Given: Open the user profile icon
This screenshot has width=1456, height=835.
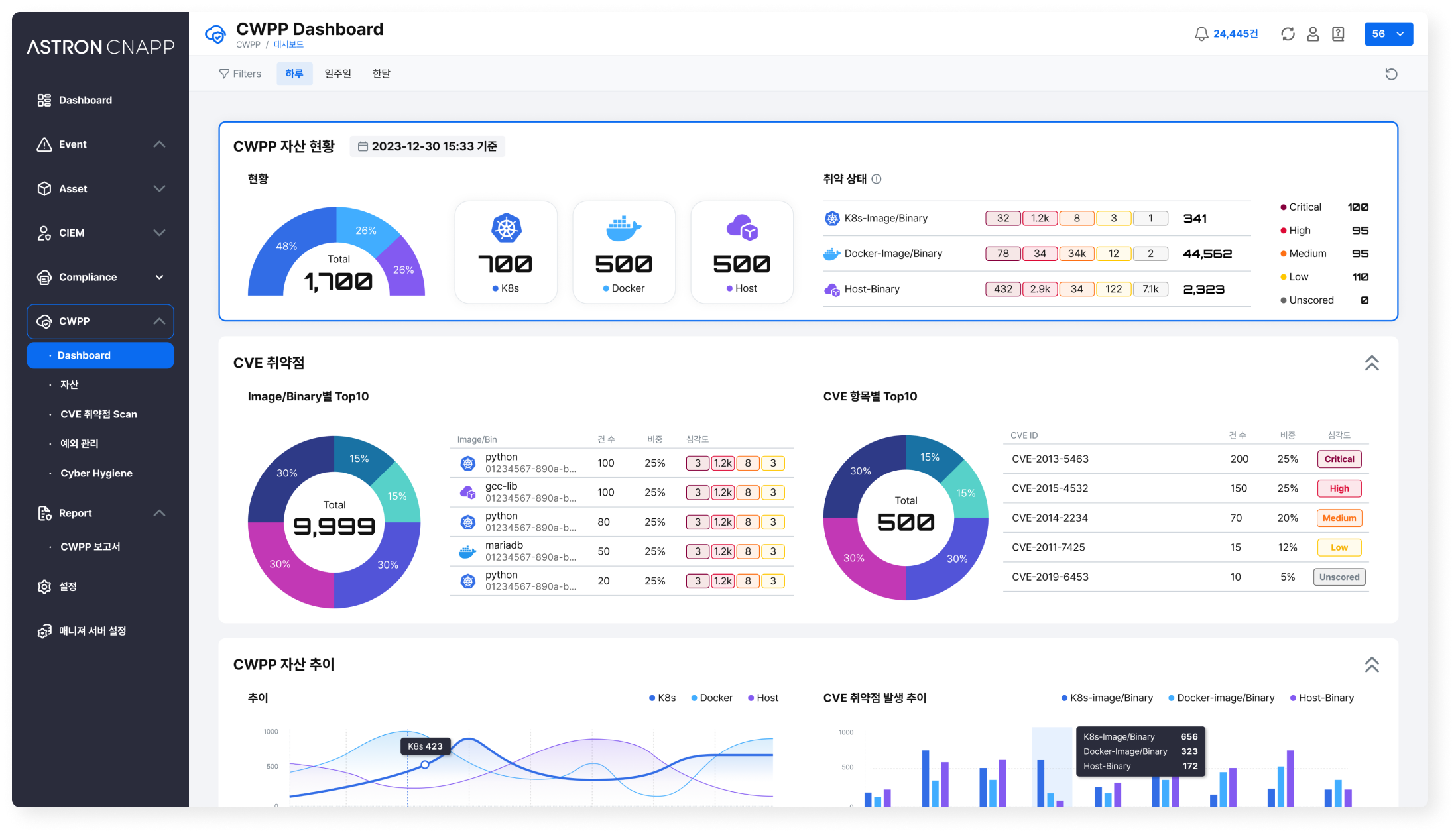Looking at the screenshot, I should coord(1313,34).
